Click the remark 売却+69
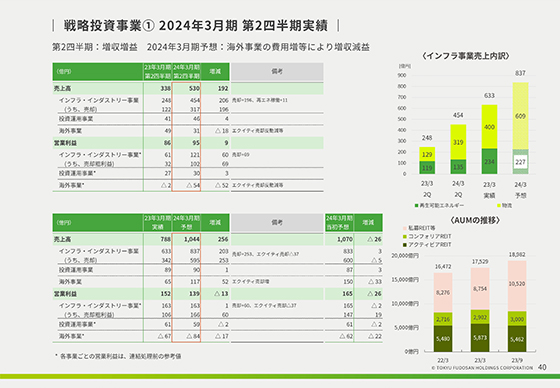 coord(241,155)
